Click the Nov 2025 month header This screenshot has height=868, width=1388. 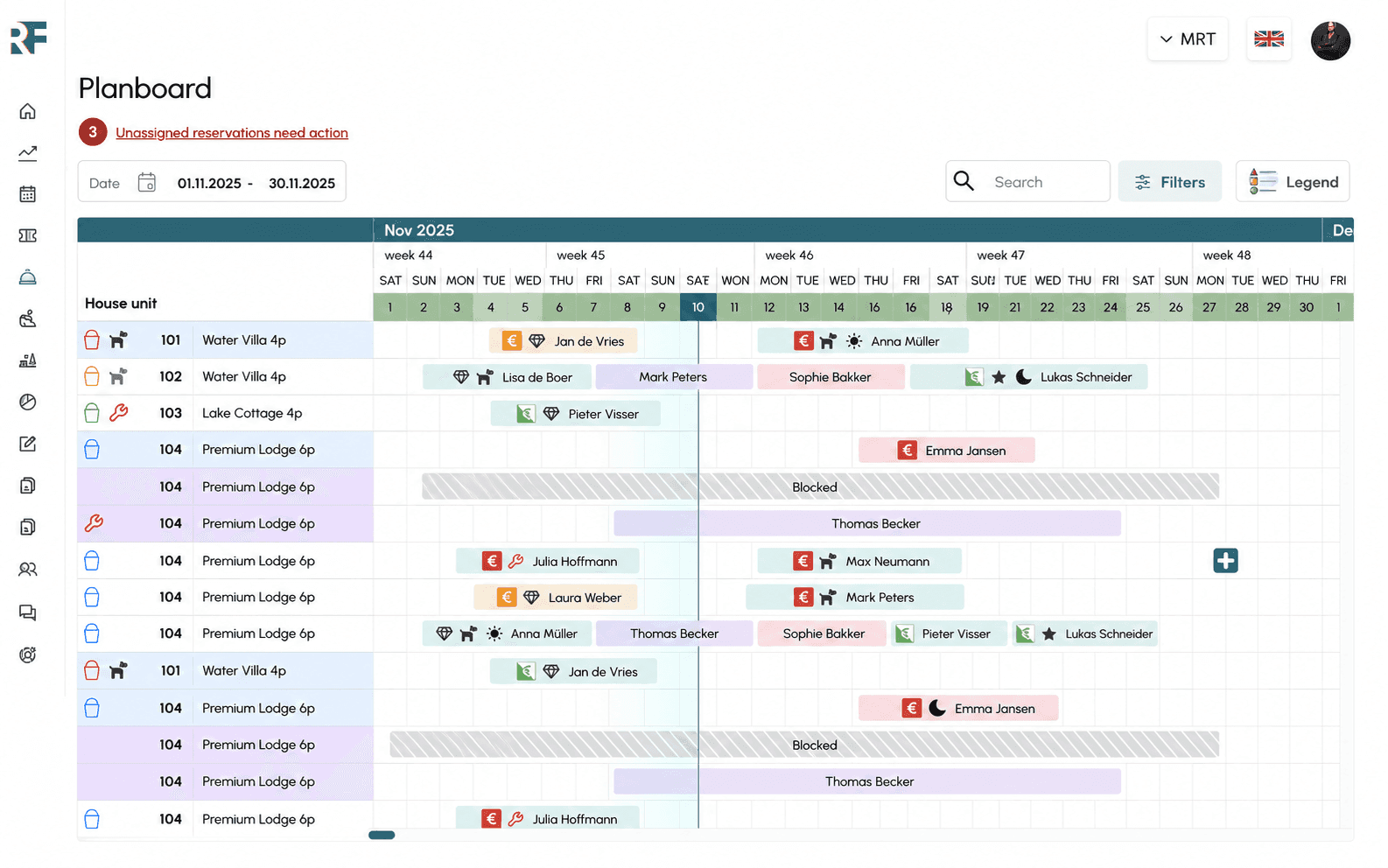[x=419, y=230]
